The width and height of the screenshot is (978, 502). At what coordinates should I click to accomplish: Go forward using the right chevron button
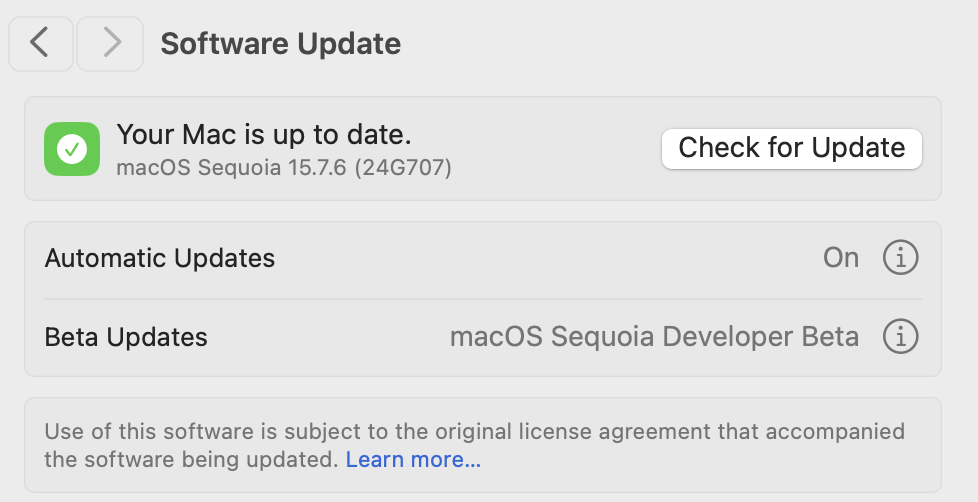coord(110,44)
